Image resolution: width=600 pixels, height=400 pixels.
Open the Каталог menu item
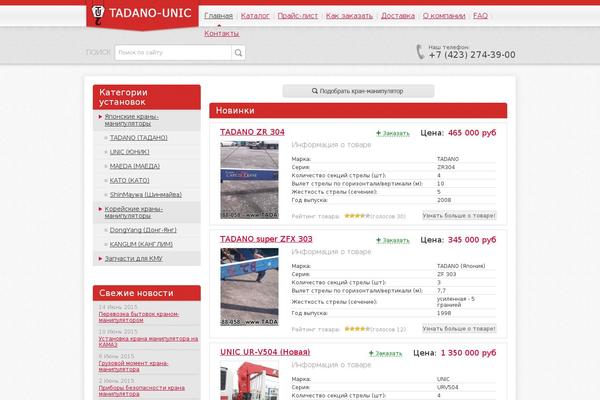[x=255, y=16]
